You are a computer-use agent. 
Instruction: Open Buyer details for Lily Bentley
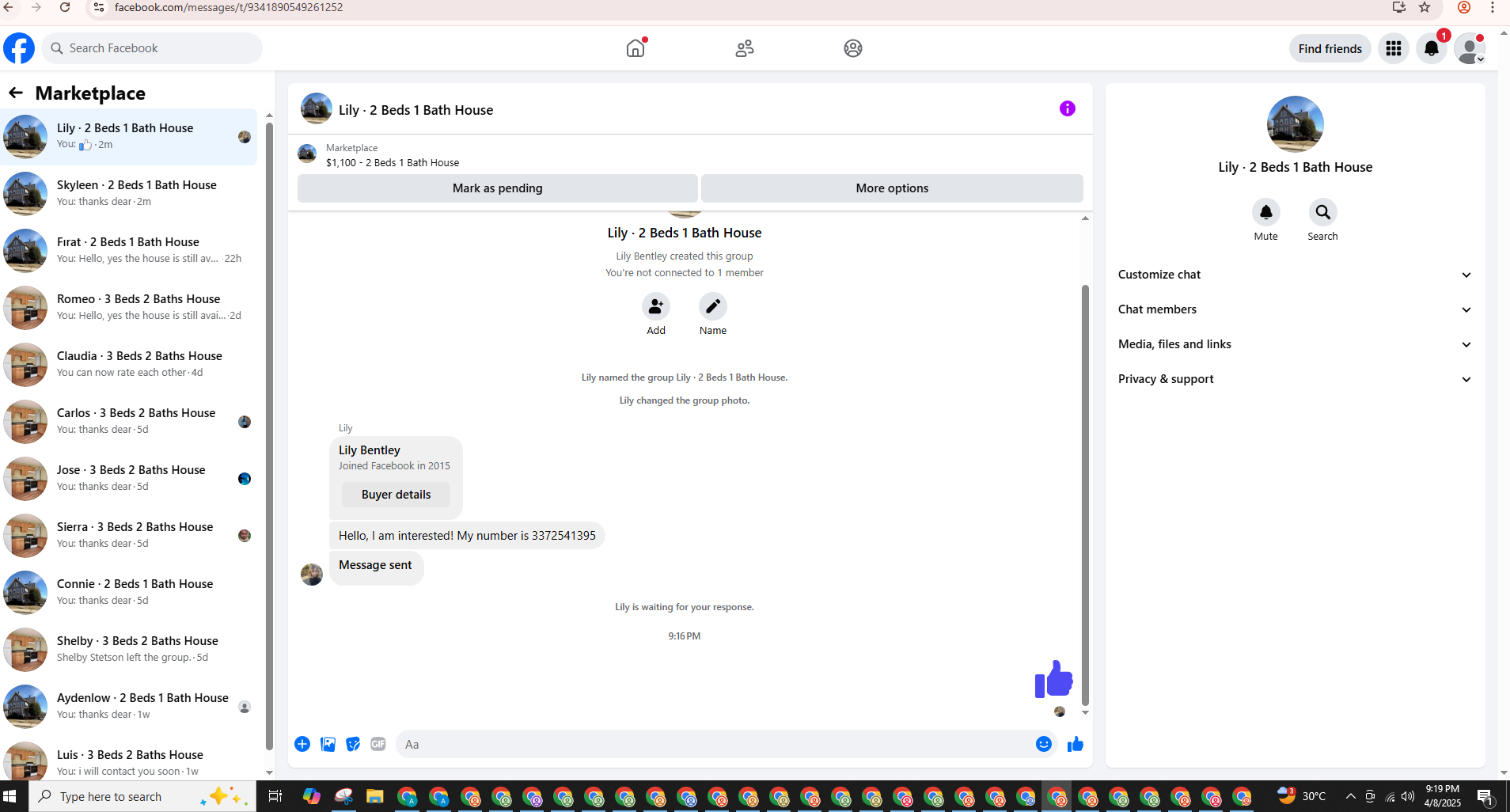coord(396,495)
